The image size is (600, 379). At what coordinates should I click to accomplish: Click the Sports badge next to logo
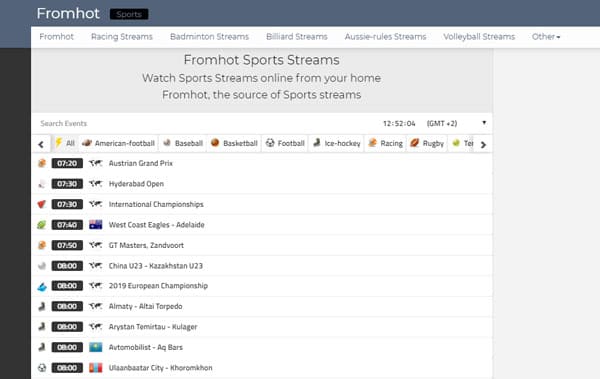coord(129,14)
